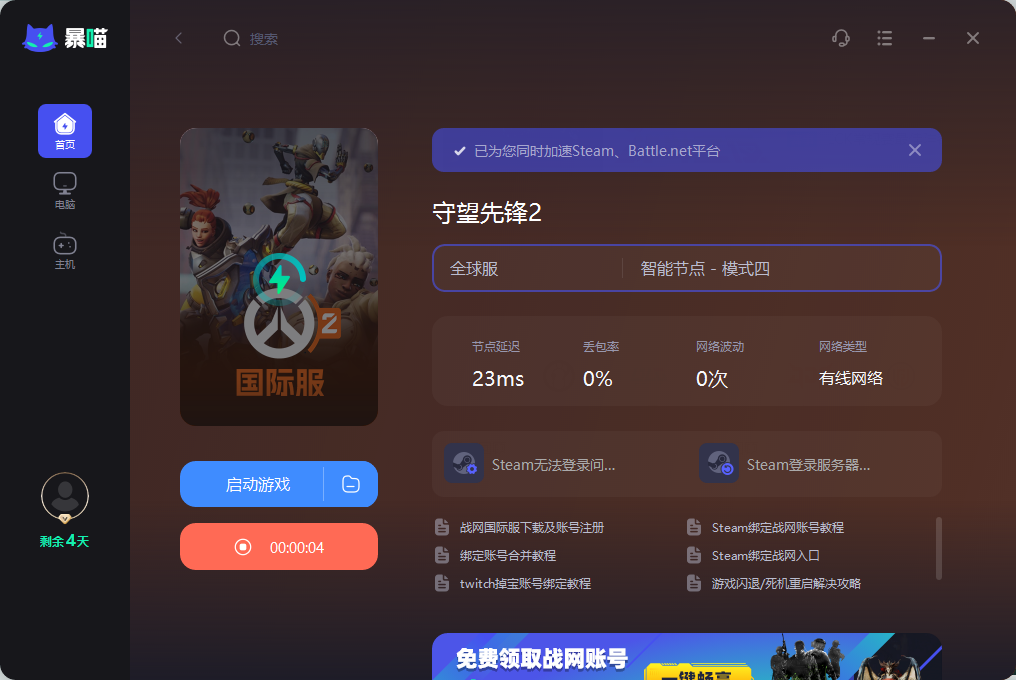
Task: Open 免费领取战网账号 promo banner
Action: (x=686, y=657)
